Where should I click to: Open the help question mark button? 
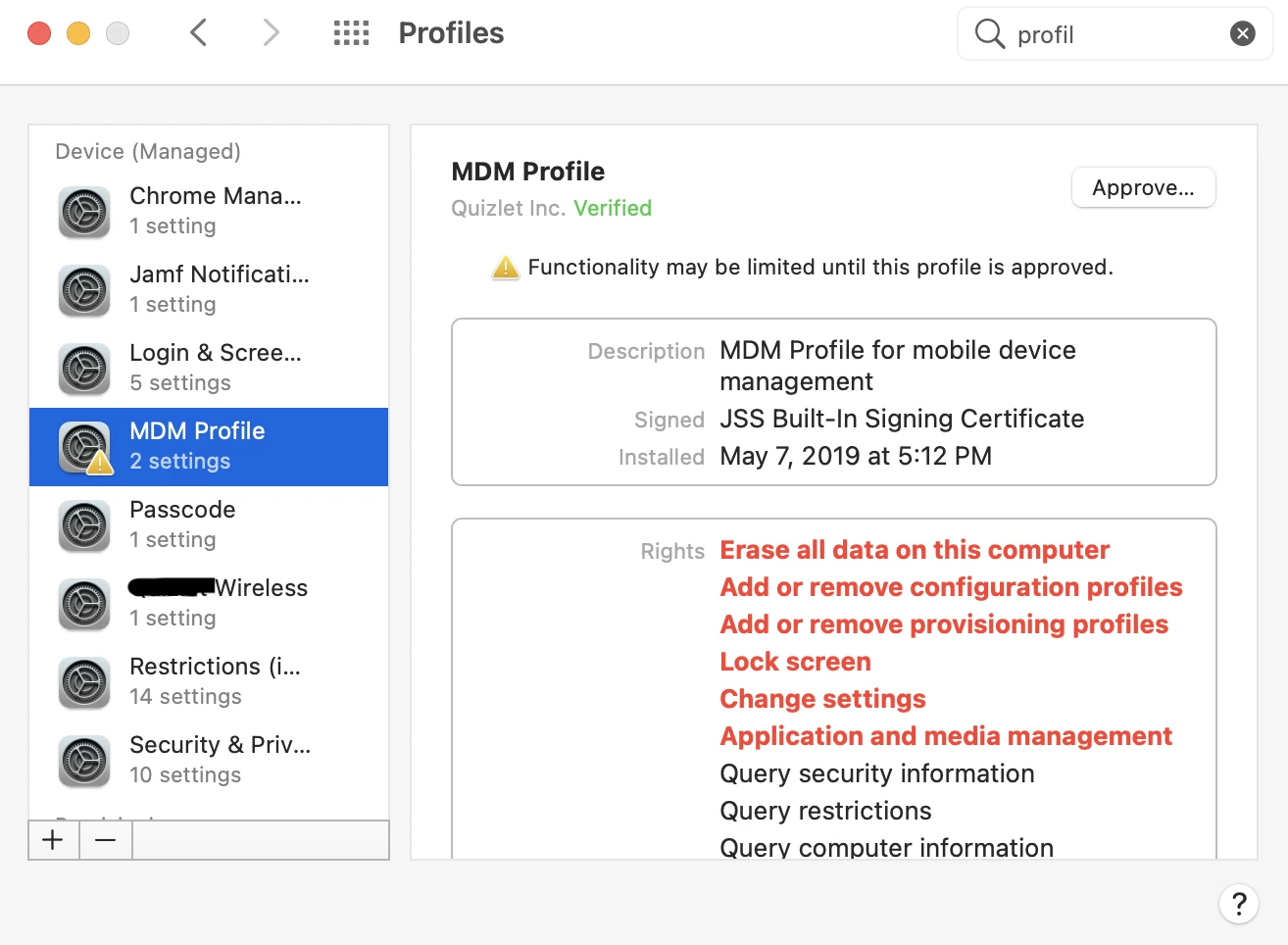pos(1239,903)
